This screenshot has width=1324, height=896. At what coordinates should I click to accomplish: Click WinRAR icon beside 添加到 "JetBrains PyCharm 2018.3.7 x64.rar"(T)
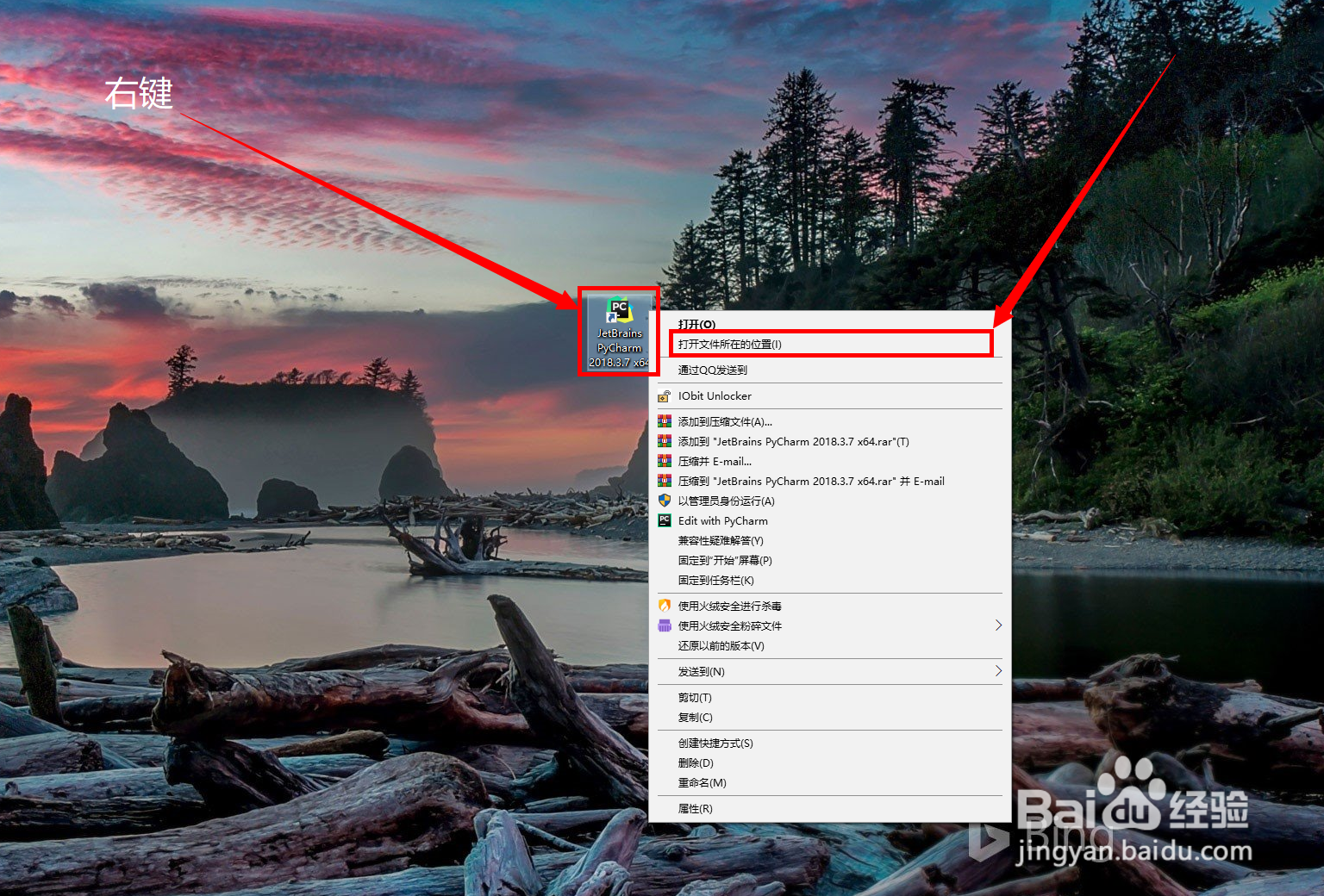pyautogui.click(x=664, y=441)
